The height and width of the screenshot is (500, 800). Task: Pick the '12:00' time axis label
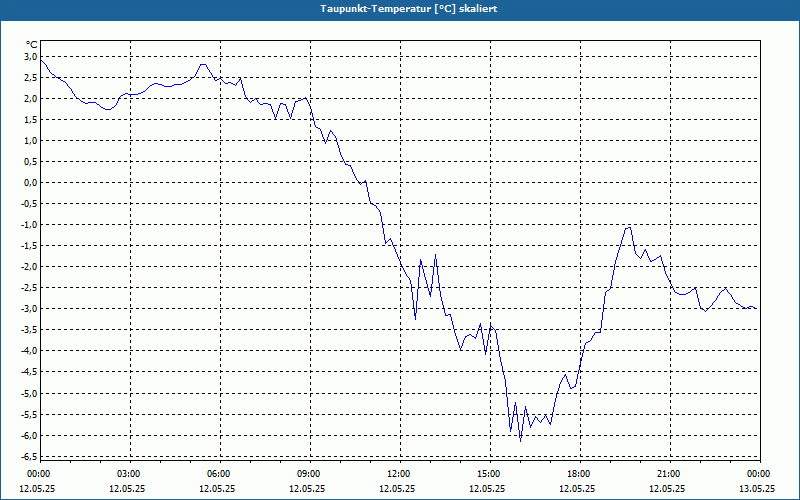(398, 474)
